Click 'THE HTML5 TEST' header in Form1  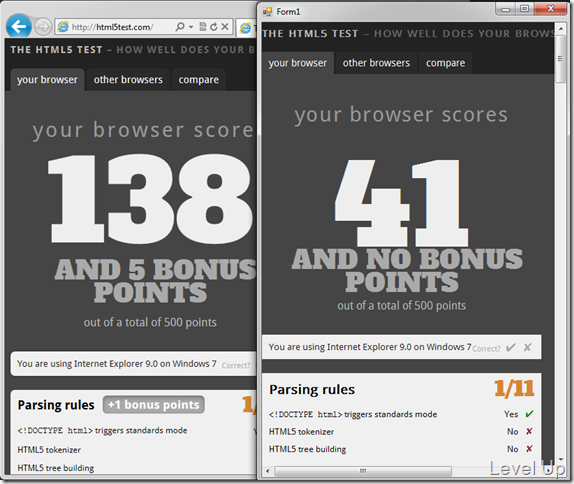(x=310, y=34)
